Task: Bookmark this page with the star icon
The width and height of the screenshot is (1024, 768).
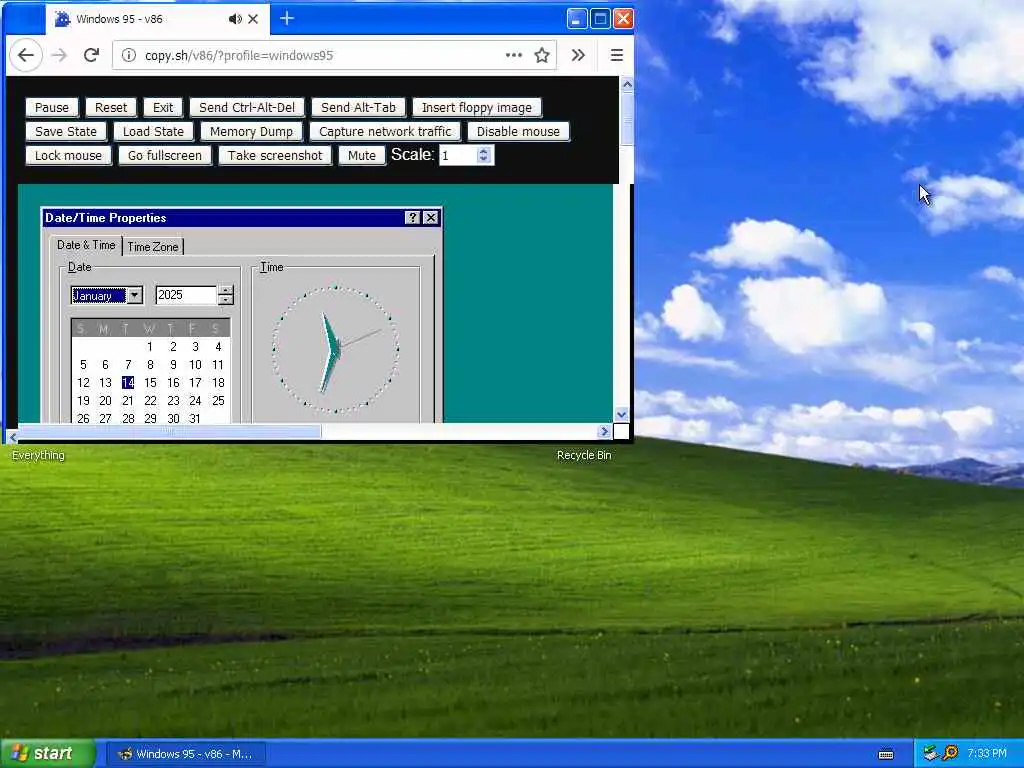Action: (x=541, y=56)
